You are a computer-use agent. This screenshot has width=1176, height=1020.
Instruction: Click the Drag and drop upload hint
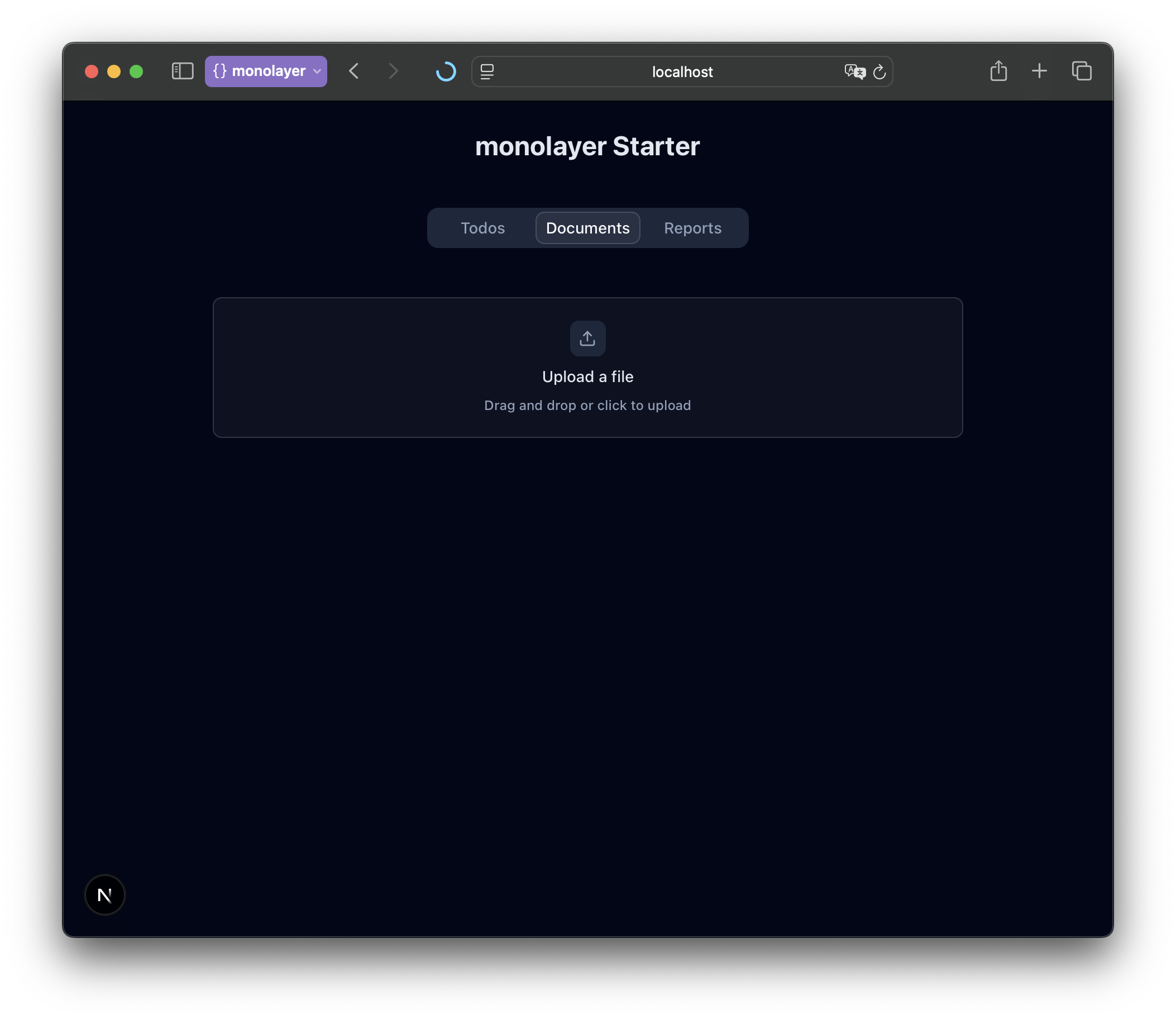587,406
